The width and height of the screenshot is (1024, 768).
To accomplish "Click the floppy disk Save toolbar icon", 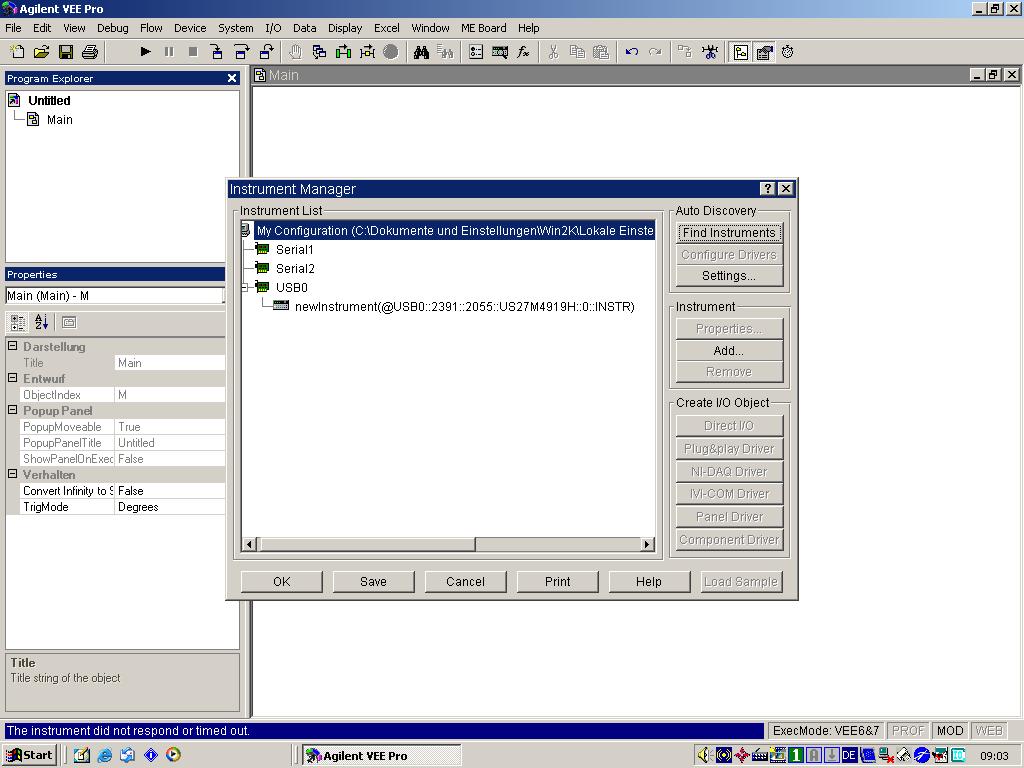I will coord(65,52).
